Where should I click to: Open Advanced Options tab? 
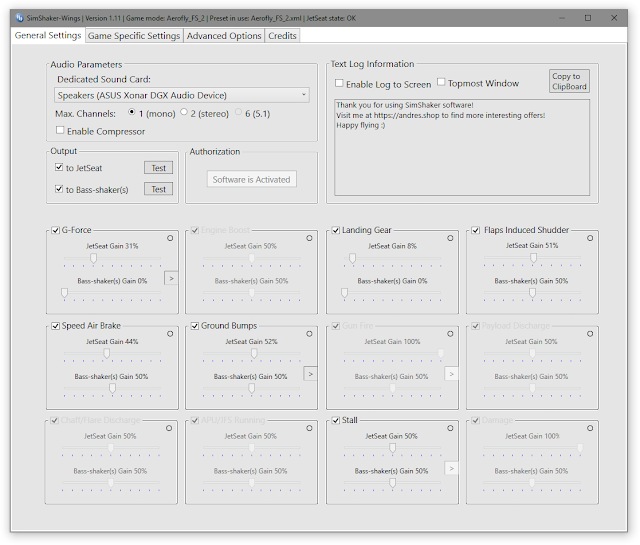(224, 36)
